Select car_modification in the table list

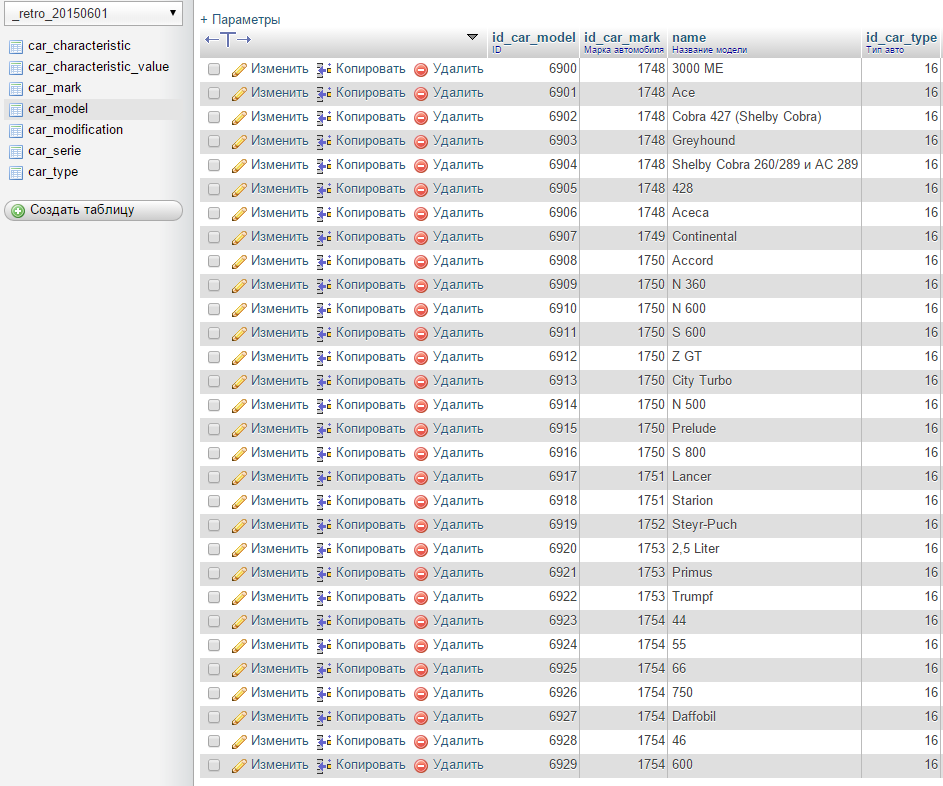pos(75,130)
